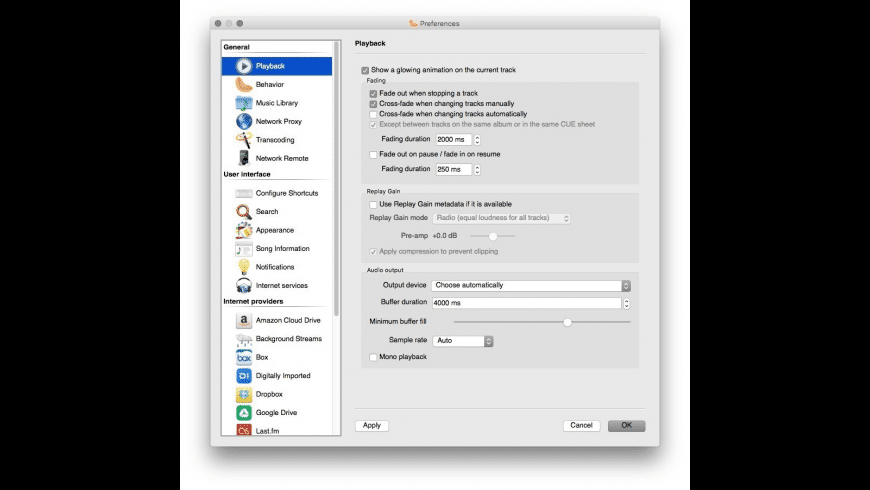Open Music Library settings page
870x490 pixels.
[277, 103]
